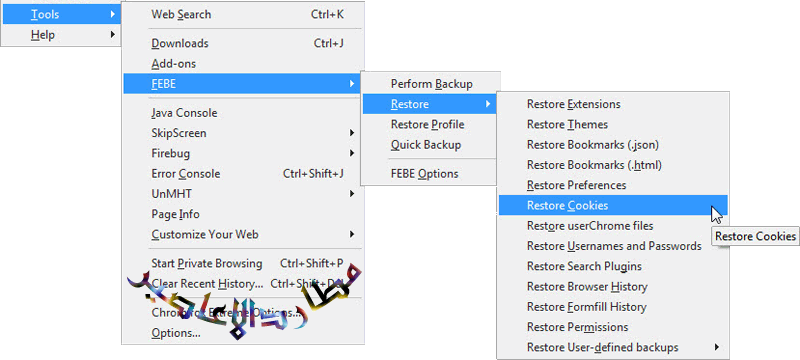Run Quick Backup

[x=430, y=144]
